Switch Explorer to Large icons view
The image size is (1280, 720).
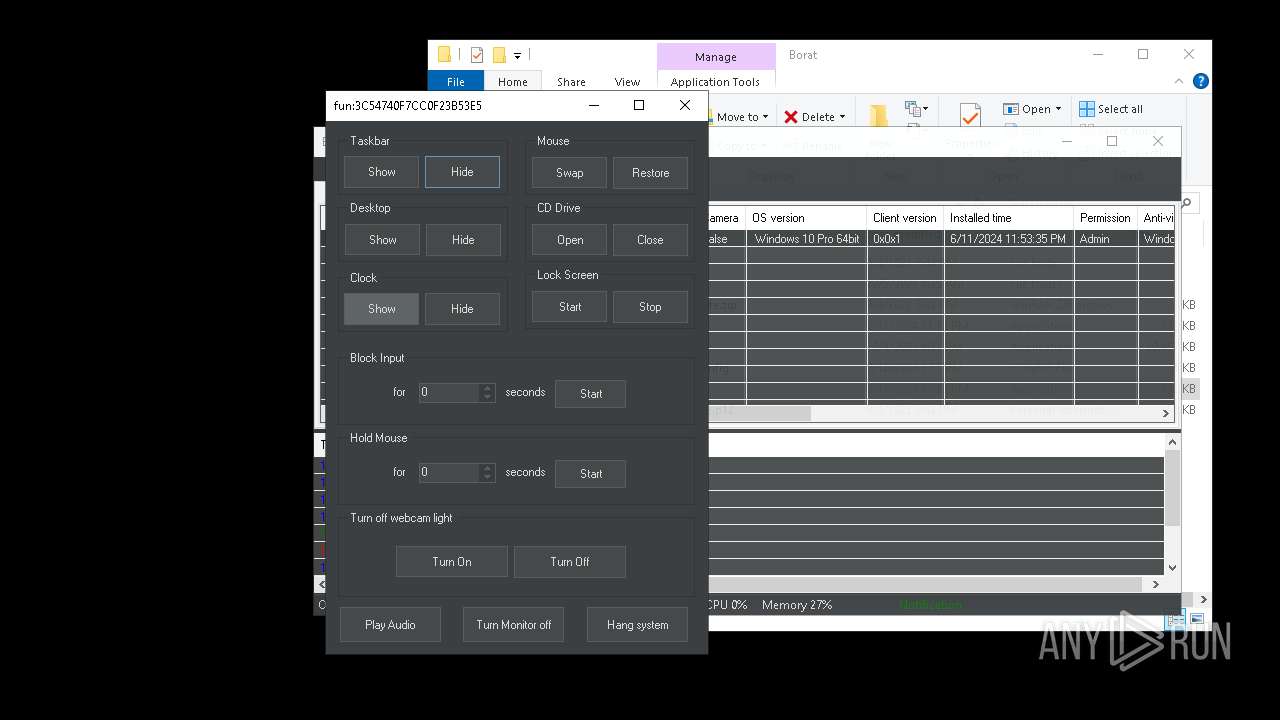(1197, 620)
